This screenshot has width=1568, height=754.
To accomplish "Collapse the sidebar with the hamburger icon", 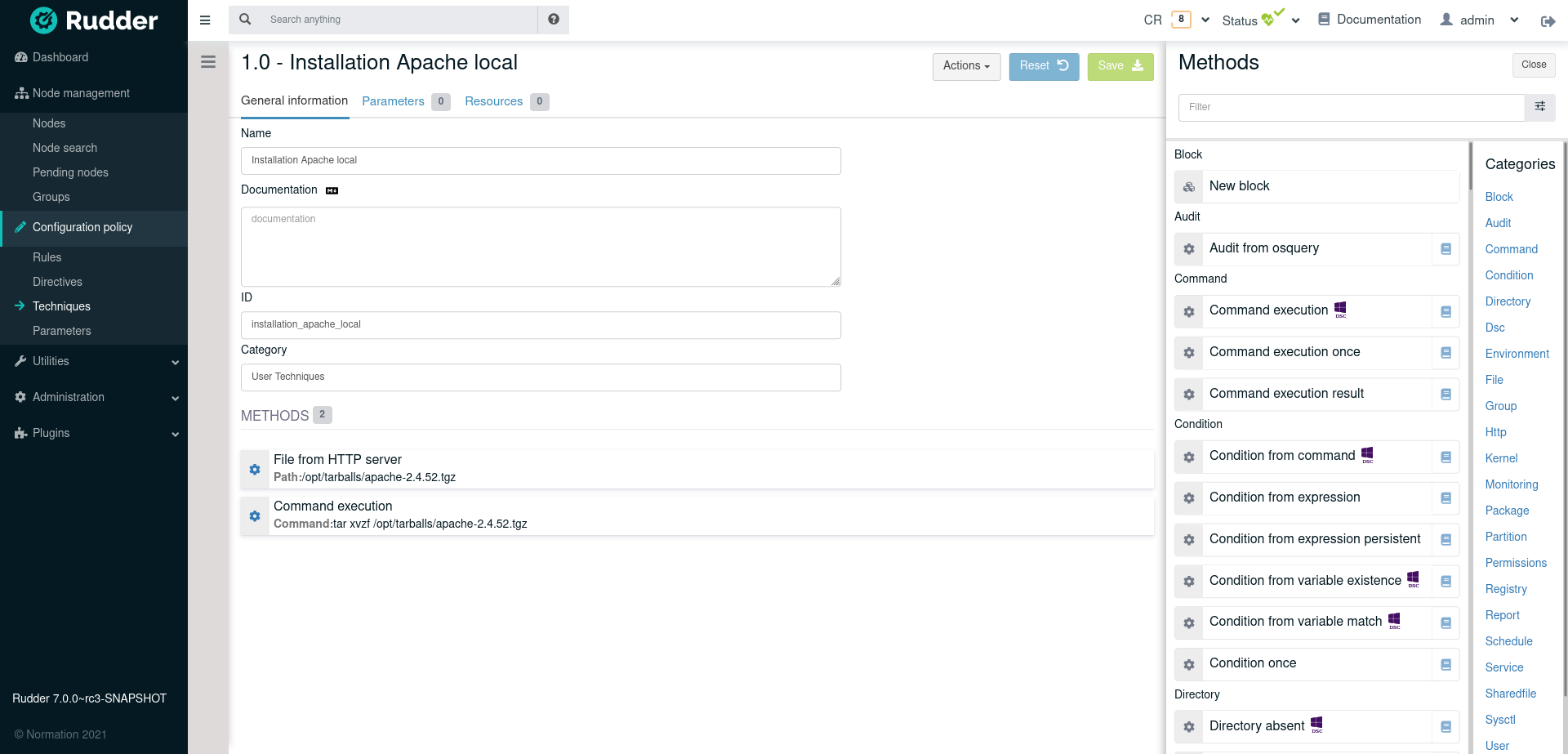I will tap(205, 20).
